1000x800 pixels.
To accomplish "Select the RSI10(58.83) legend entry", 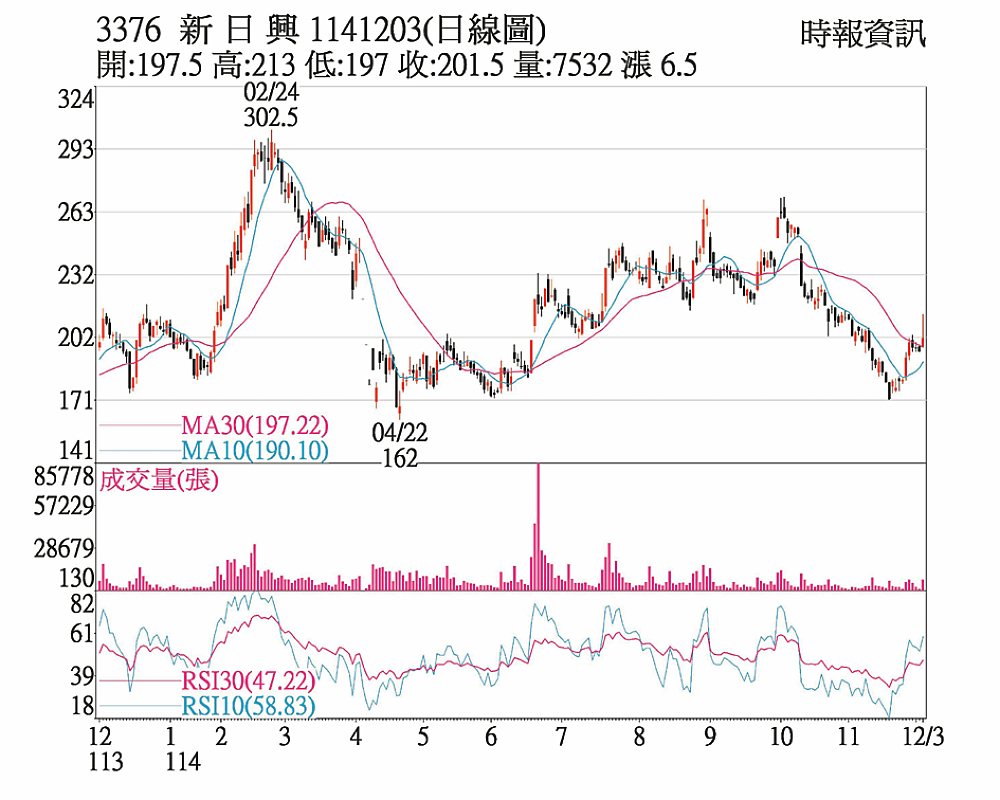I will (x=248, y=707).
